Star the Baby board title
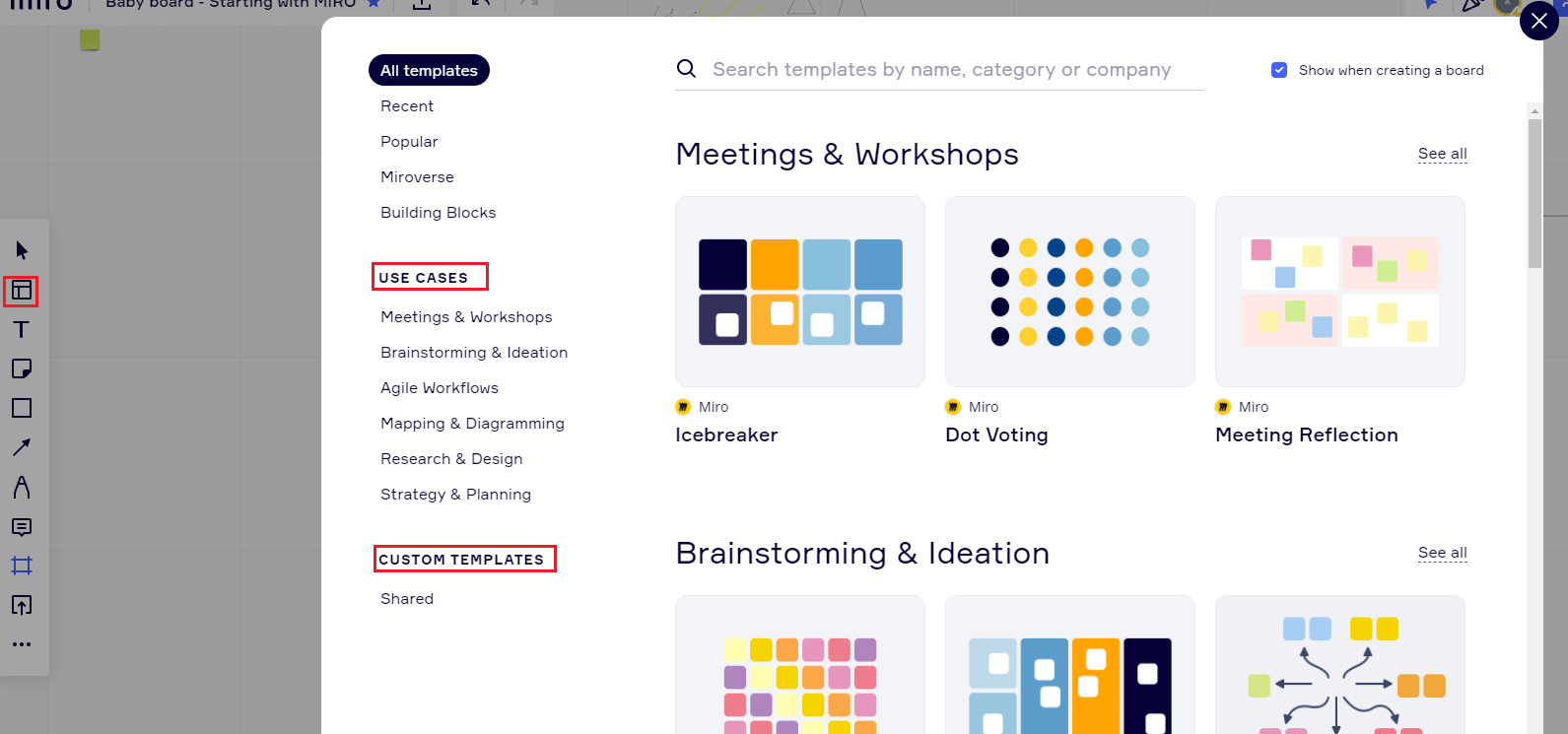 pyautogui.click(x=371, y=3)
